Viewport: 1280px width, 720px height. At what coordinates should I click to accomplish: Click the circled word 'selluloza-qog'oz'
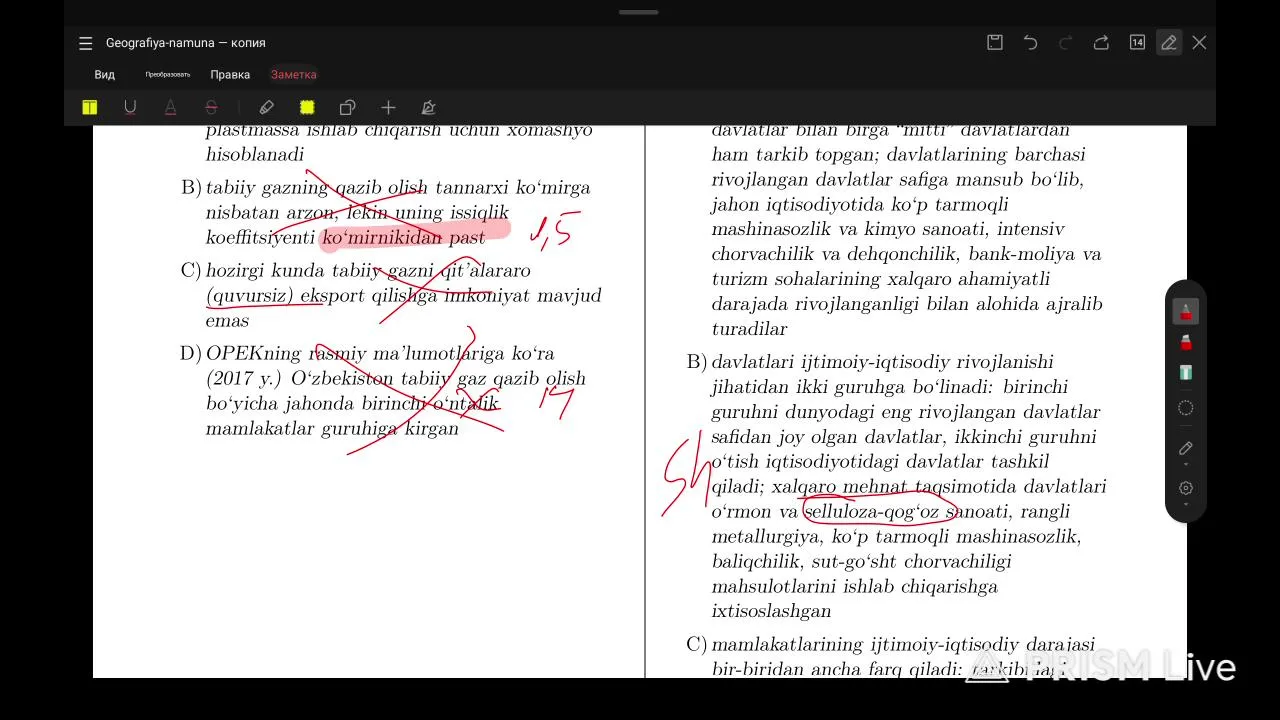click(872, 512)
